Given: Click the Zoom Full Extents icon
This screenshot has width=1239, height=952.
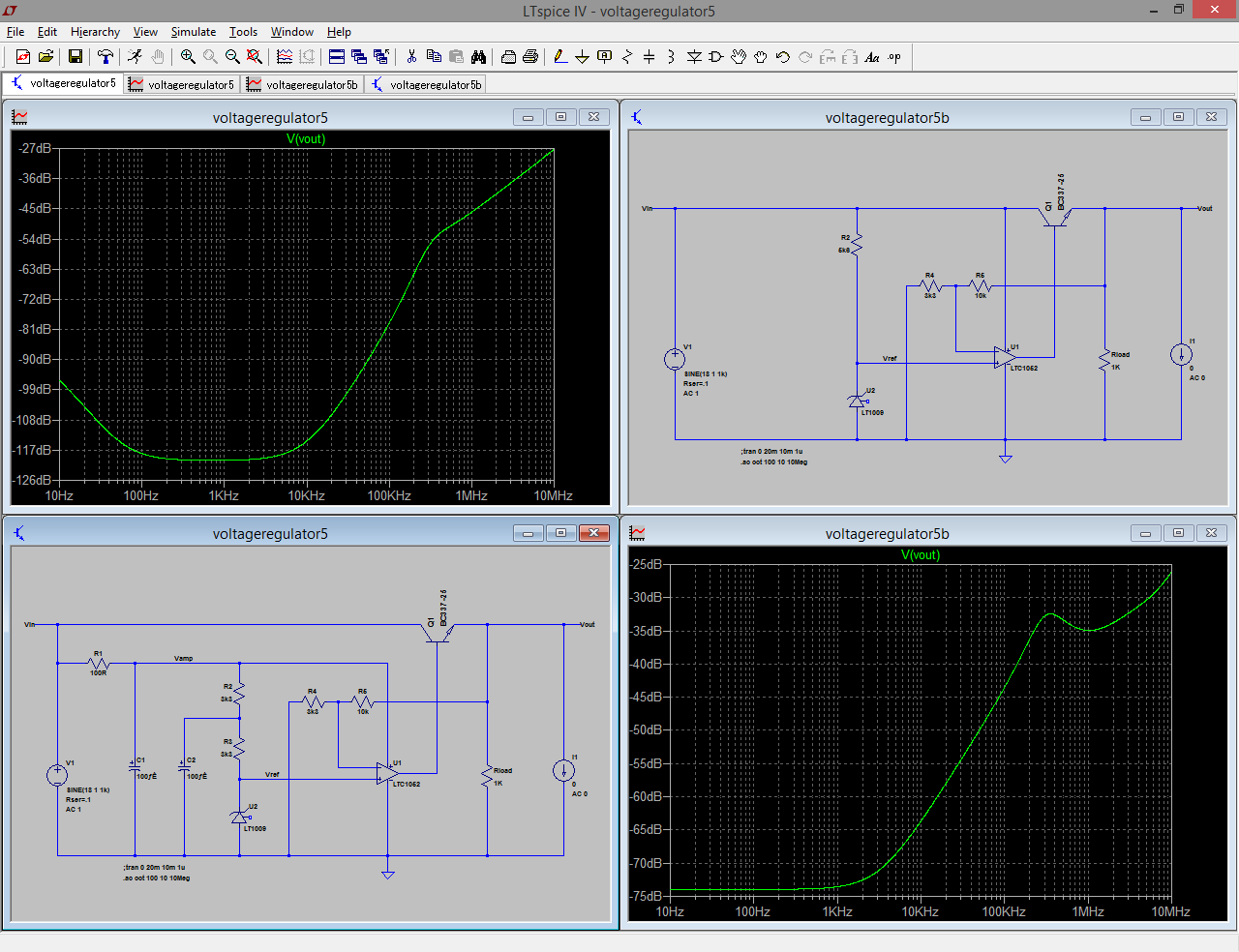Looking at the screenshot, I should (x=255, y=57).
